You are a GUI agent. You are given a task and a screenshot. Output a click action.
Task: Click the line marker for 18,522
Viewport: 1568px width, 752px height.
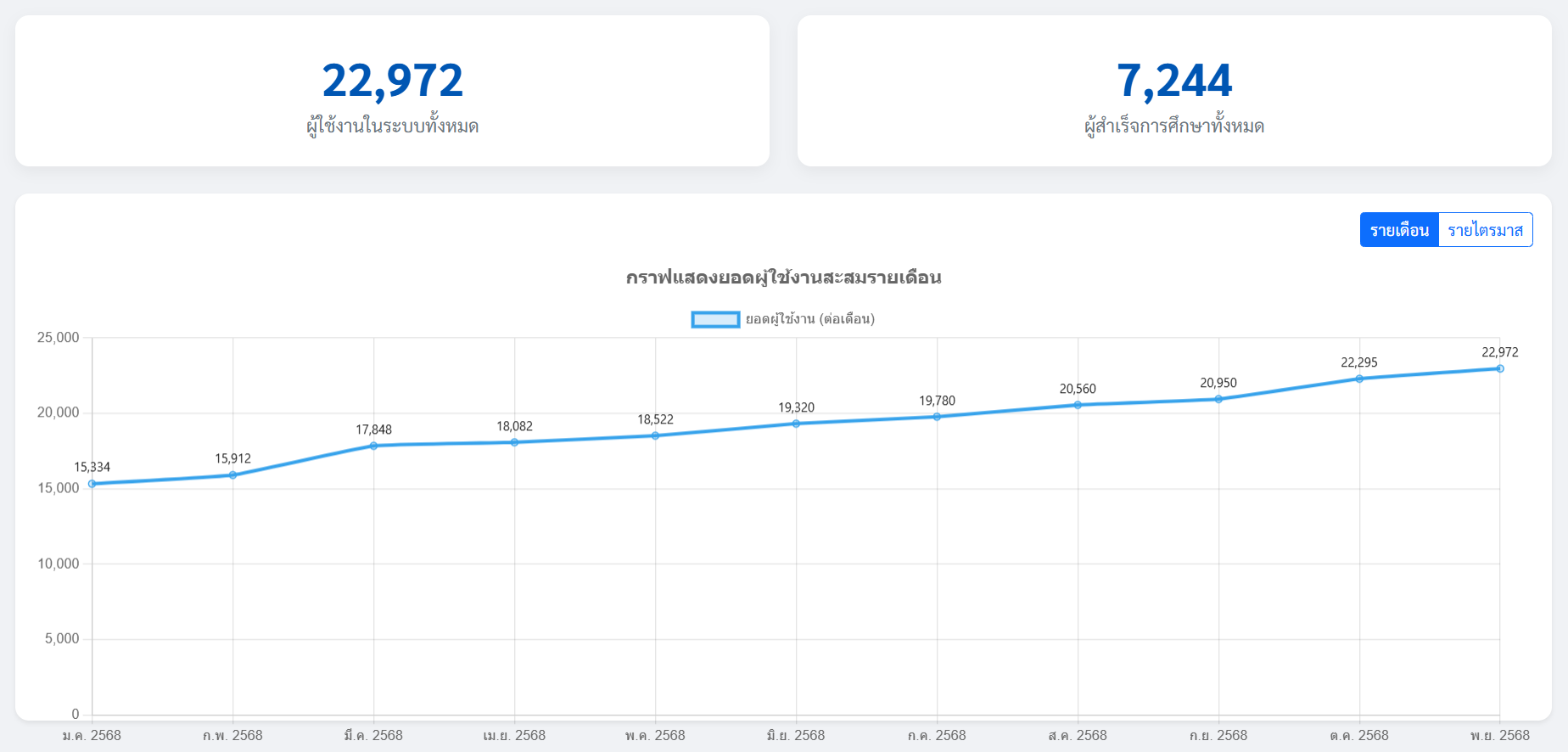click(655, 435)
